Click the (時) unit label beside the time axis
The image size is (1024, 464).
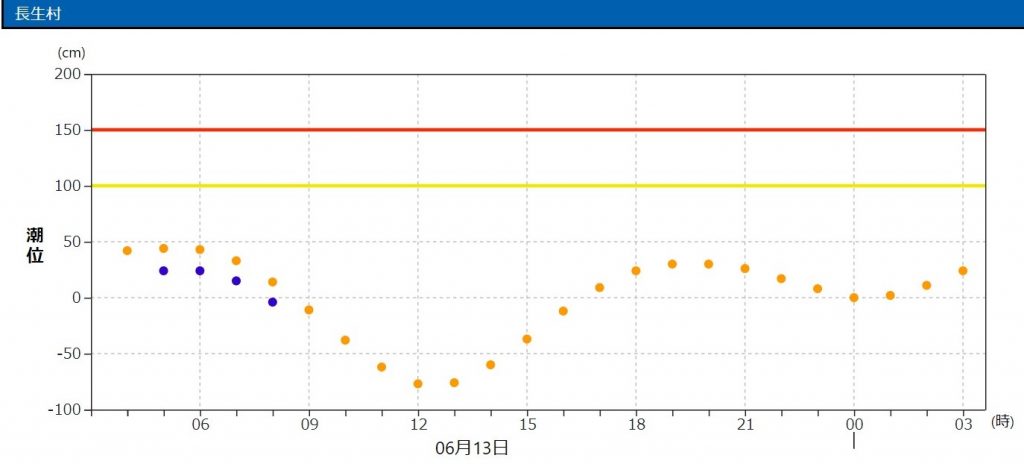tap(1002, 422)
